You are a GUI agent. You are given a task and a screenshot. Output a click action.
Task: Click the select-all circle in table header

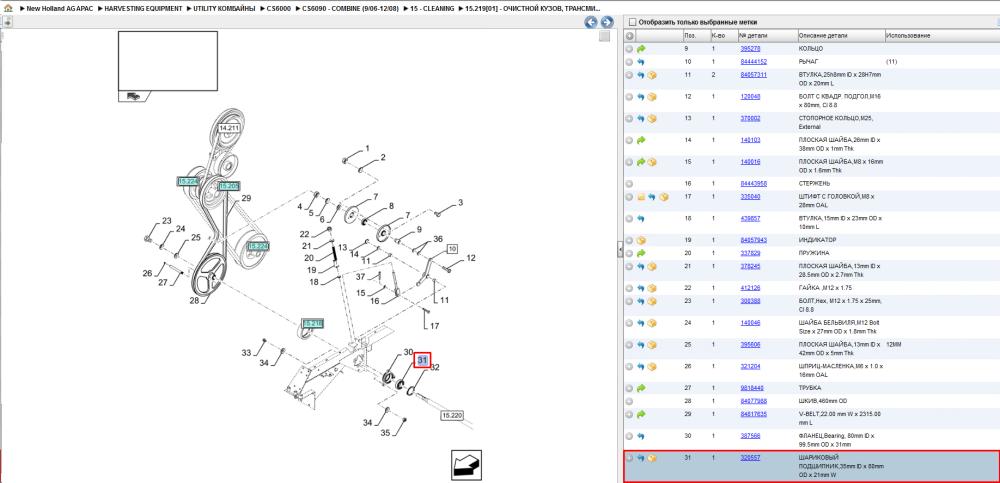click(629, 36)
